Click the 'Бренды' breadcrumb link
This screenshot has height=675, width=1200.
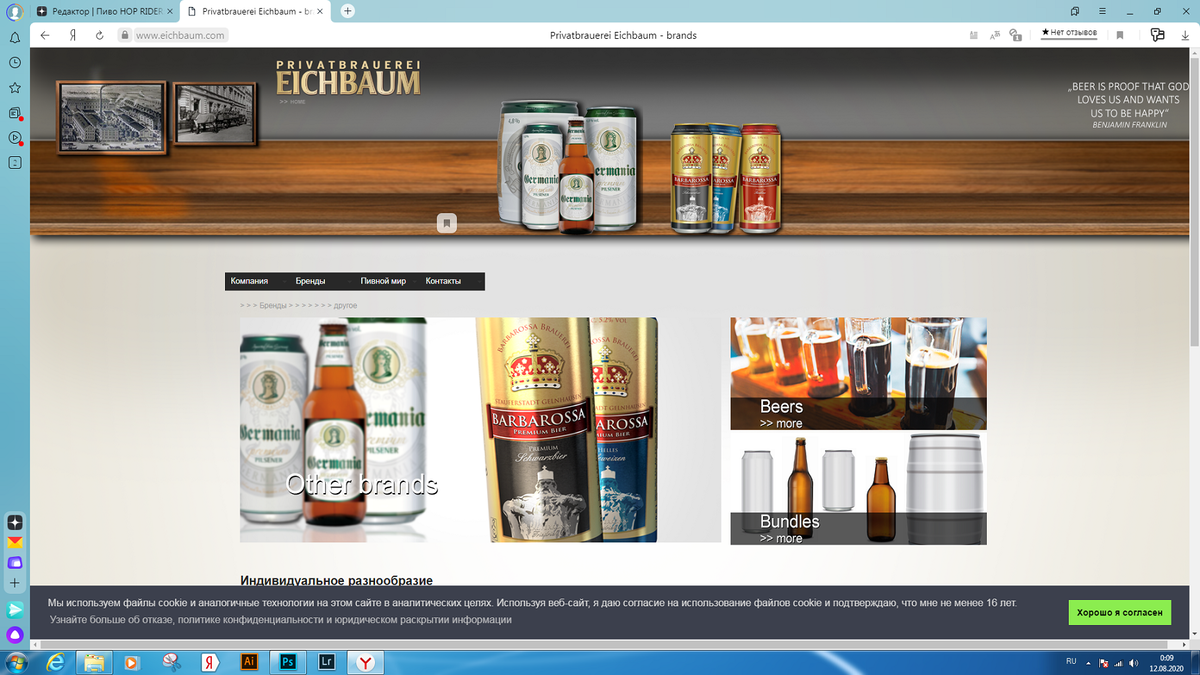(x=273, y=305)
